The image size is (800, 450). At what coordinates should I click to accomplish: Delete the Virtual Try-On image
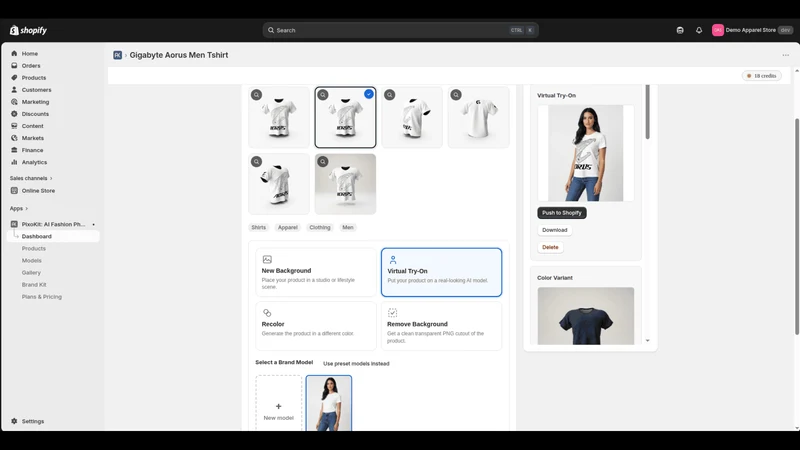point(550,247)
